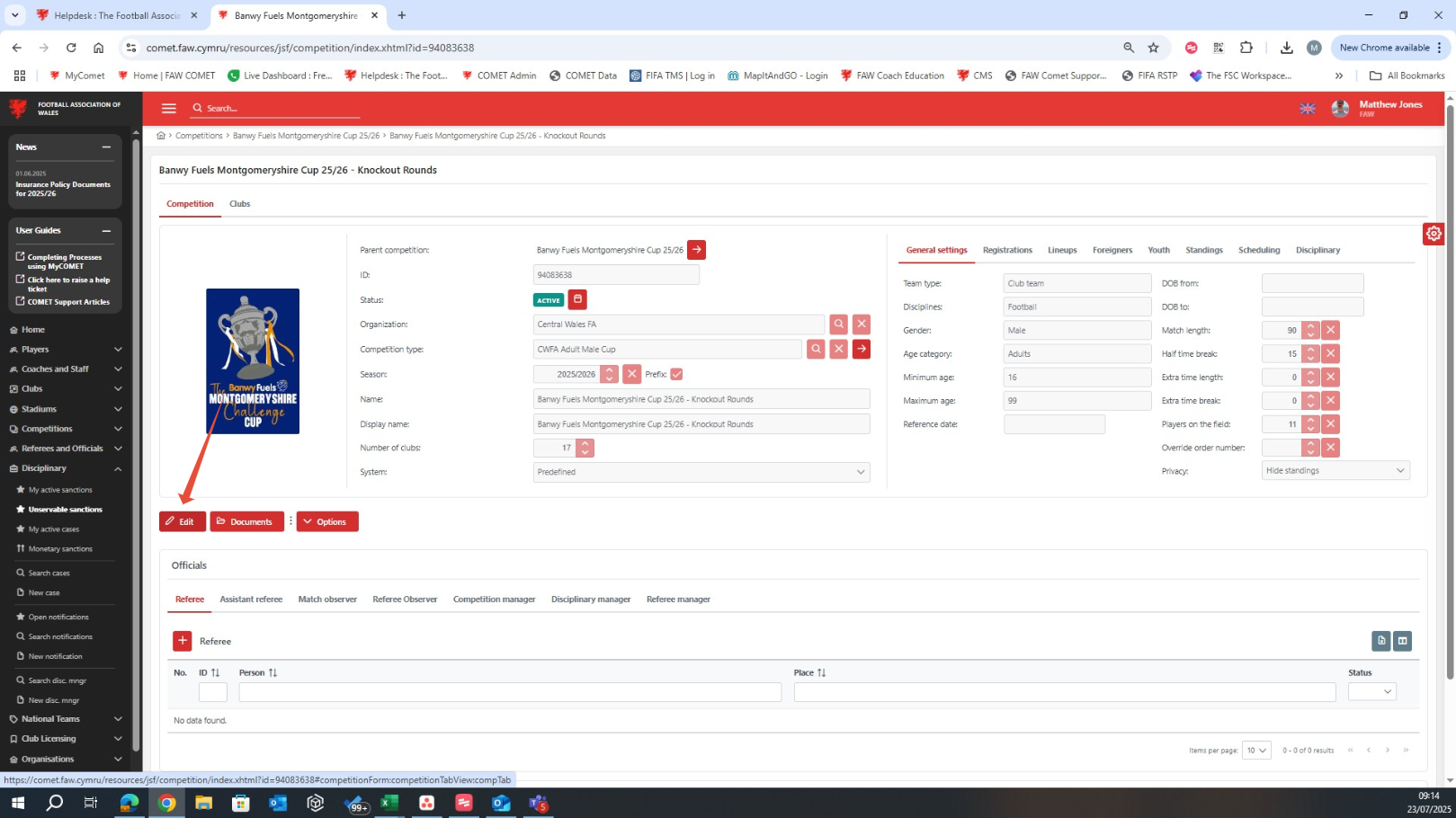Collapse the User Guides panel
The height and width of the screenshot is (818, 1456).
pos(106,231)
